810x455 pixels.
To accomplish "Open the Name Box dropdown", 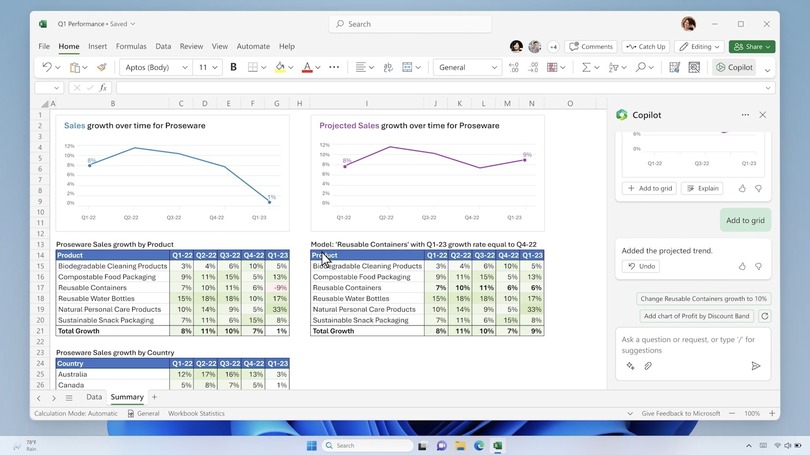I will 56,88.
